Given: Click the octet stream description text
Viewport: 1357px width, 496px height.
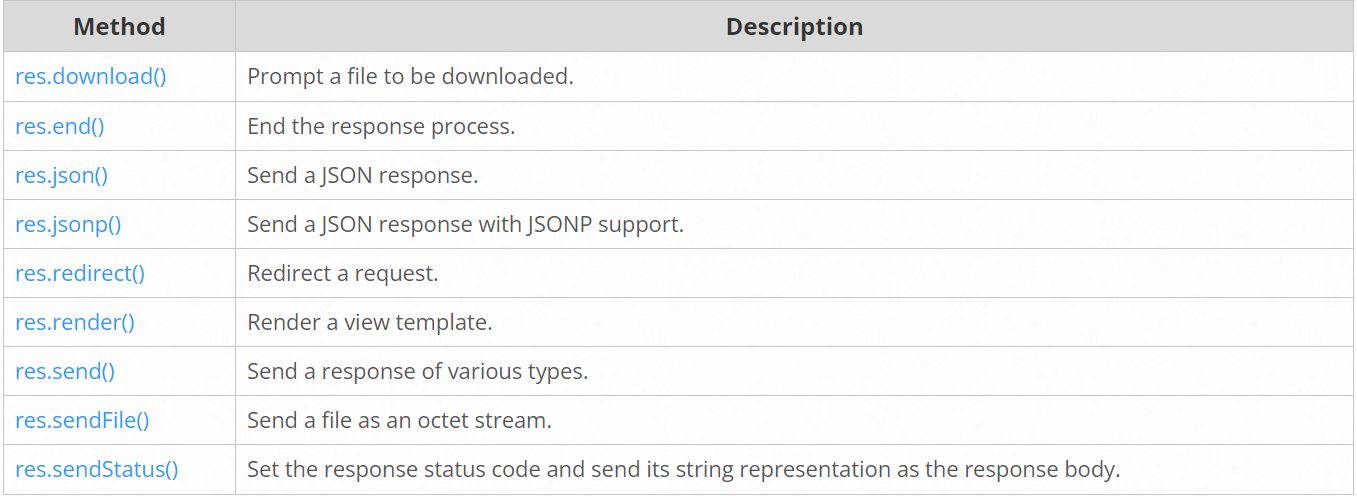Looking at the screenshot, I should (399, 420).
